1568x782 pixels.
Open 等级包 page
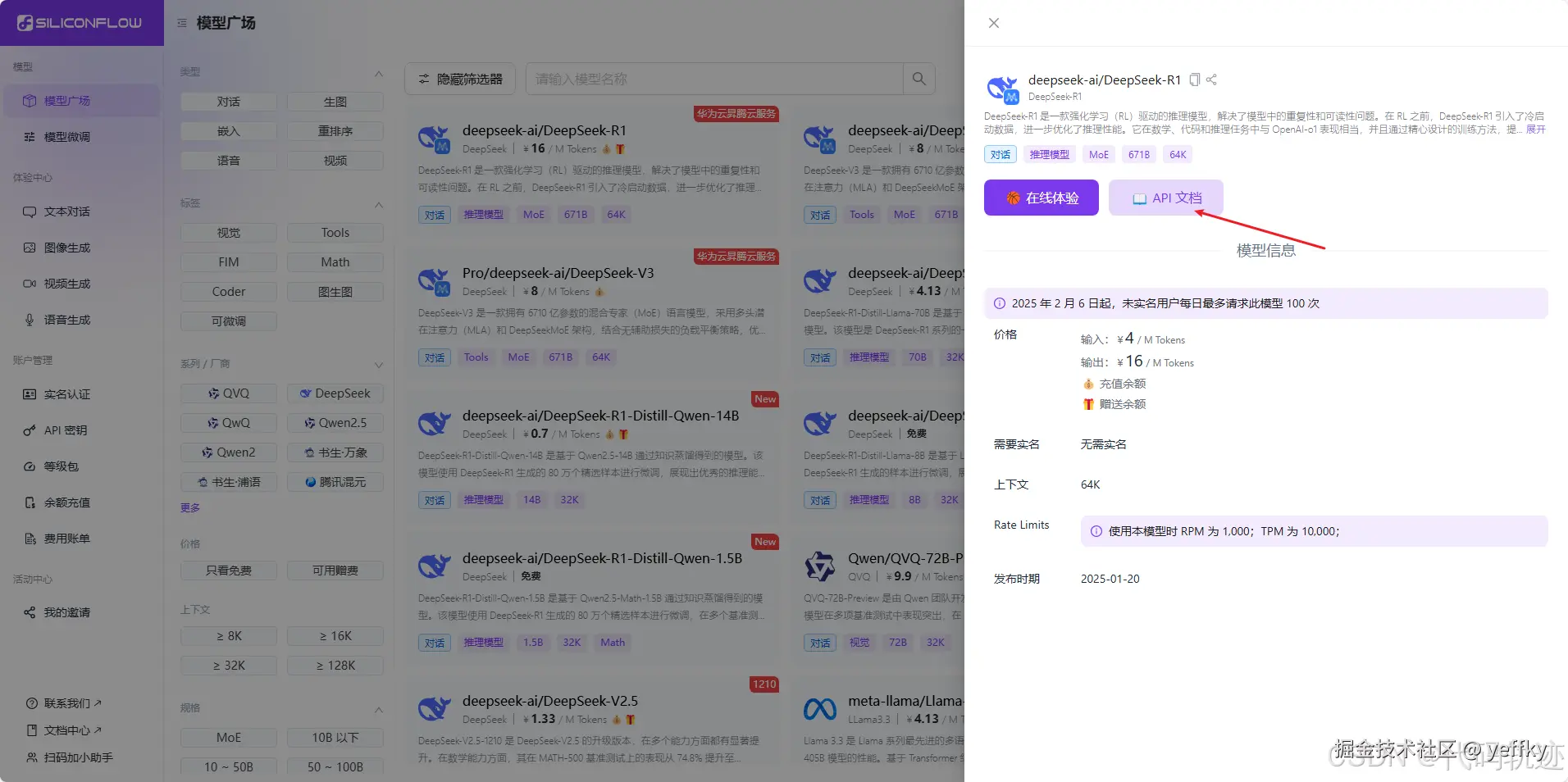pyautogui.click(x=80, y=466)
